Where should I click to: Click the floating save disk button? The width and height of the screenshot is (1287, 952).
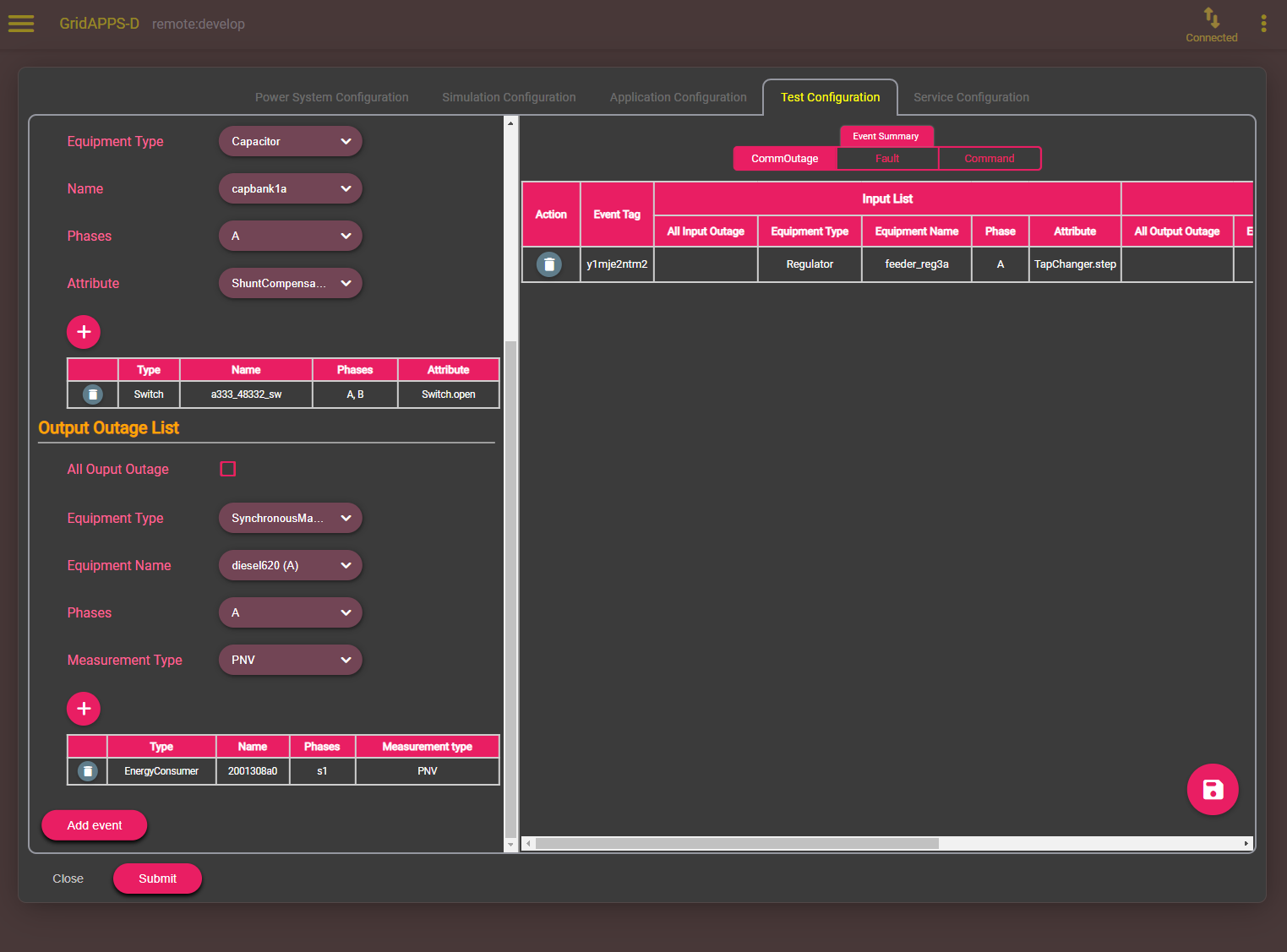pyautogui.click(x=1213, y=790)
